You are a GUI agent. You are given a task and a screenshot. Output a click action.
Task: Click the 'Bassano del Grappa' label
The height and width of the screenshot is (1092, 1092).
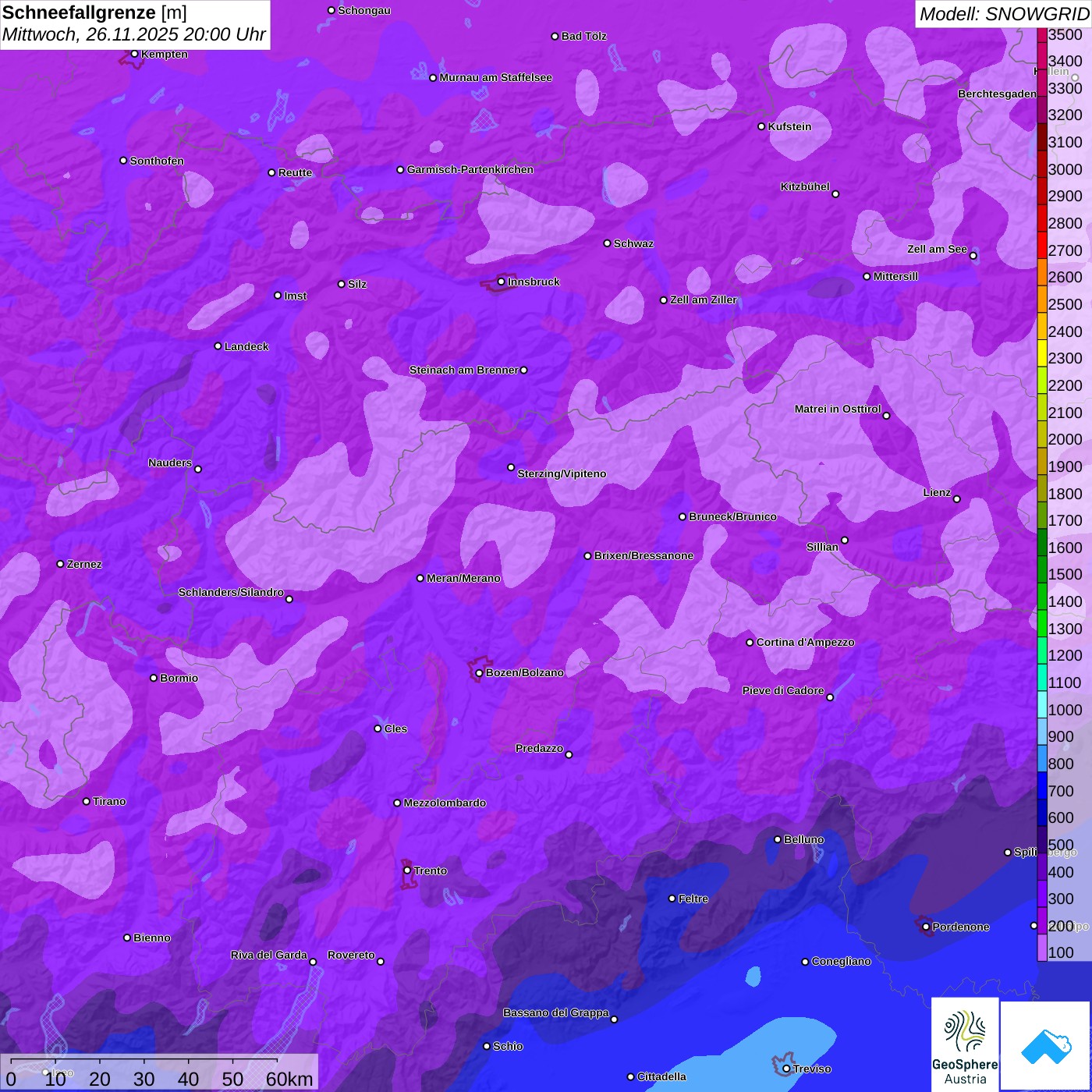tap(556, 1012)
